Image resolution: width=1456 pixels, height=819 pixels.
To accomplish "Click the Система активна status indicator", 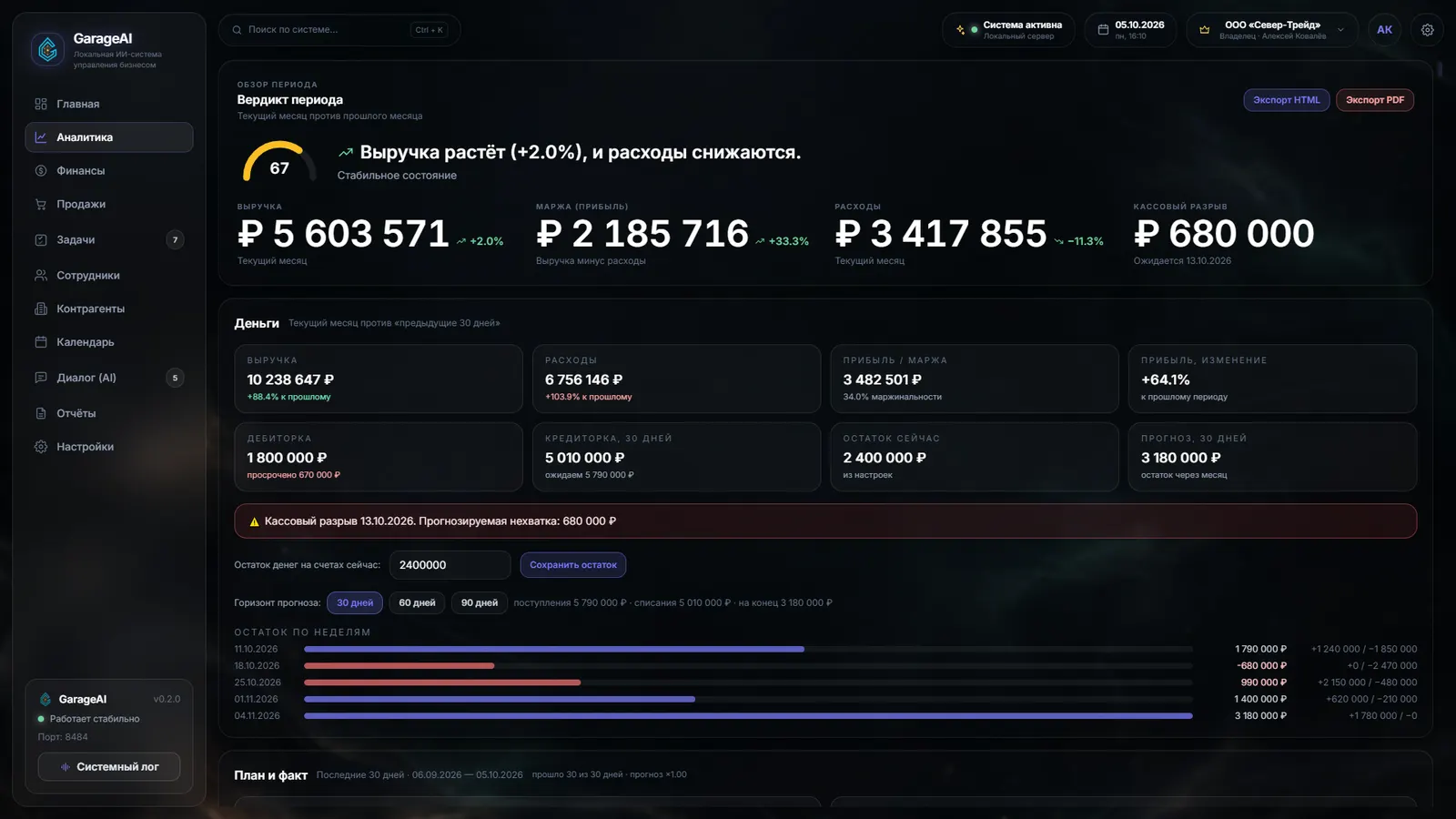I will (1008, 30).
